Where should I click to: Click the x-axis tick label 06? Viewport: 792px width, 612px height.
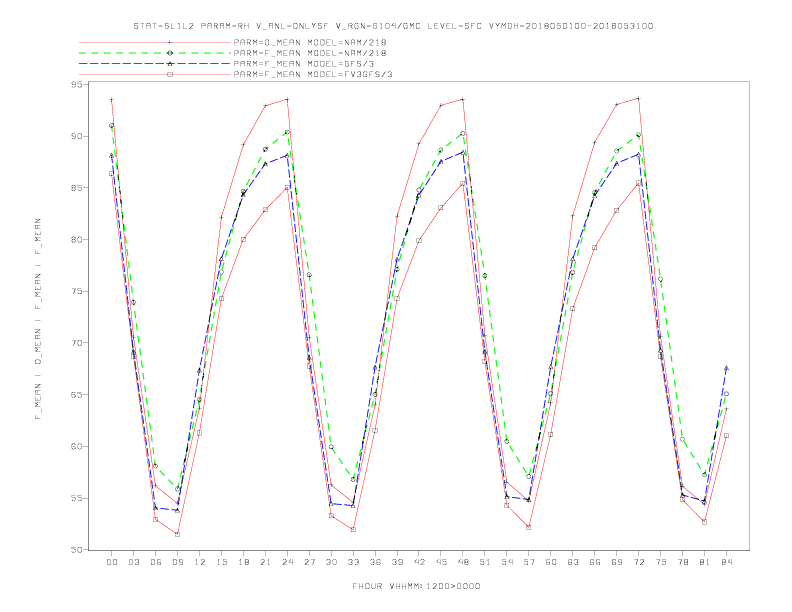pyautogui.click(x=156, y=562)
